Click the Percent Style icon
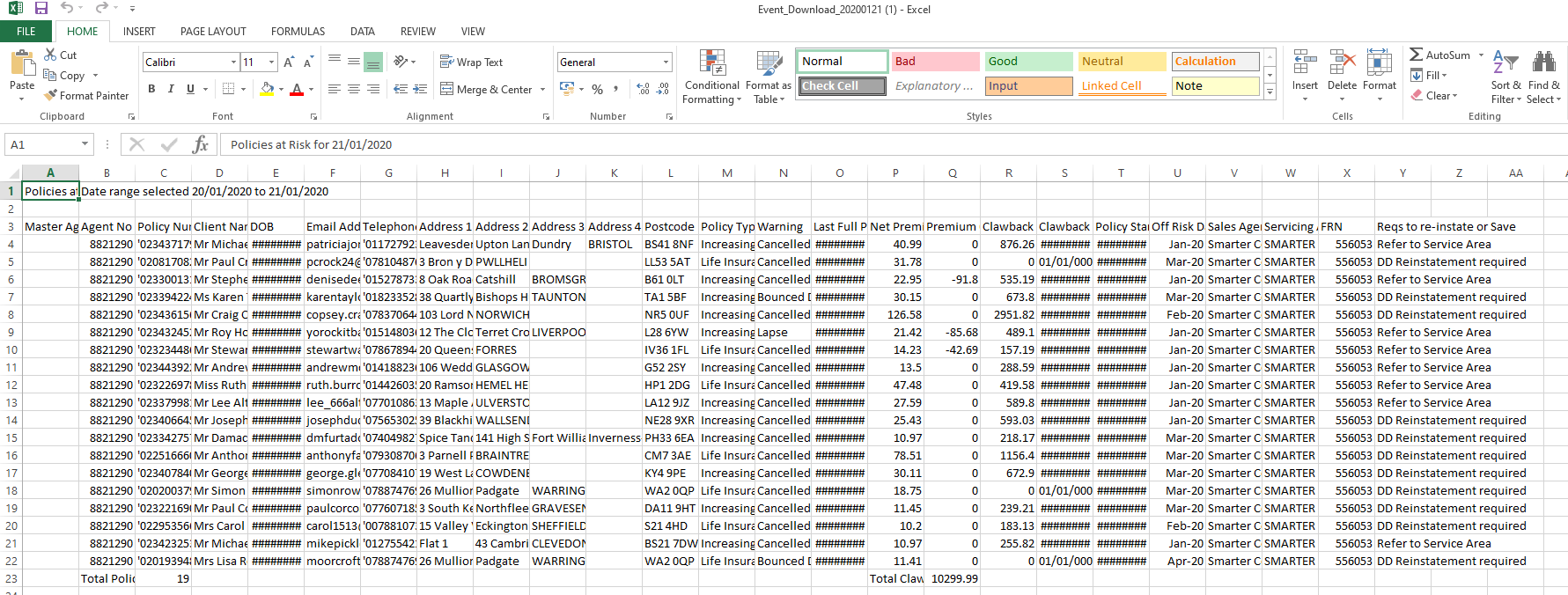 coord(597,89)
